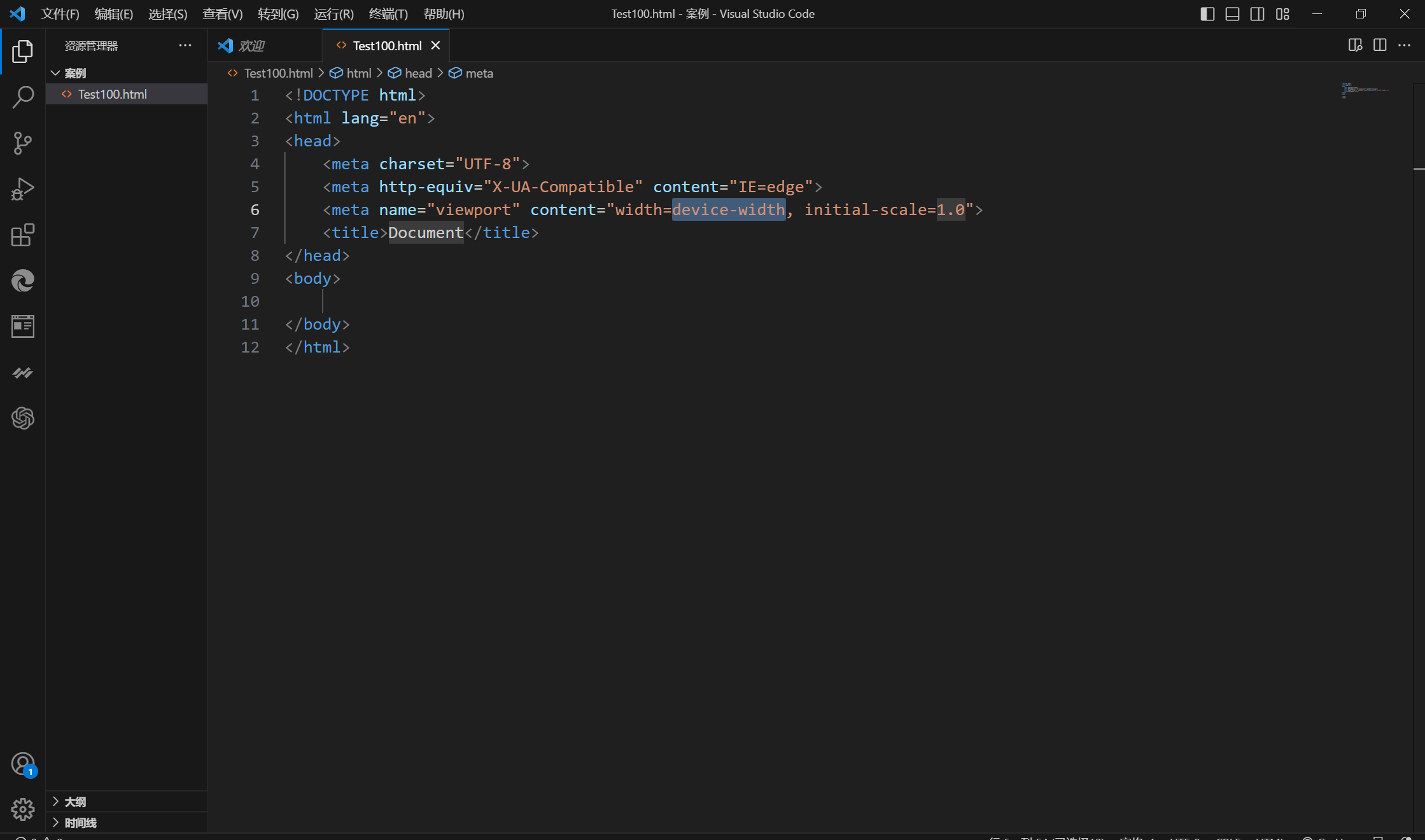Open the browser preview panel icon

point(23,326)
